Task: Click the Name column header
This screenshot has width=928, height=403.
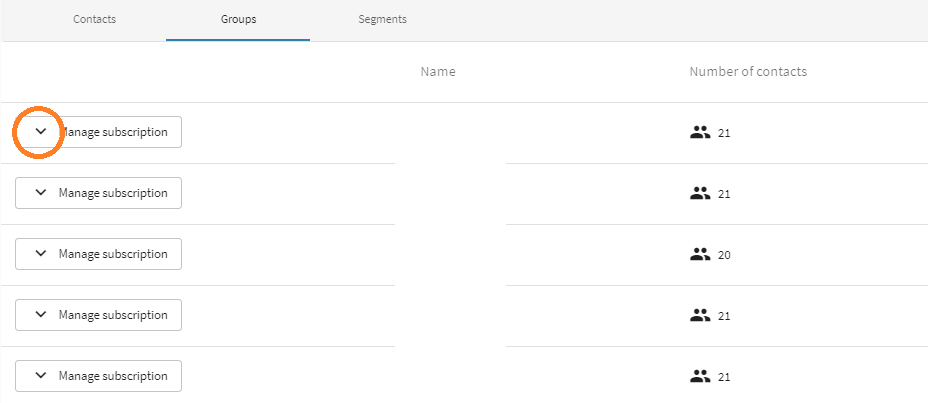Action: coord(438,72)
